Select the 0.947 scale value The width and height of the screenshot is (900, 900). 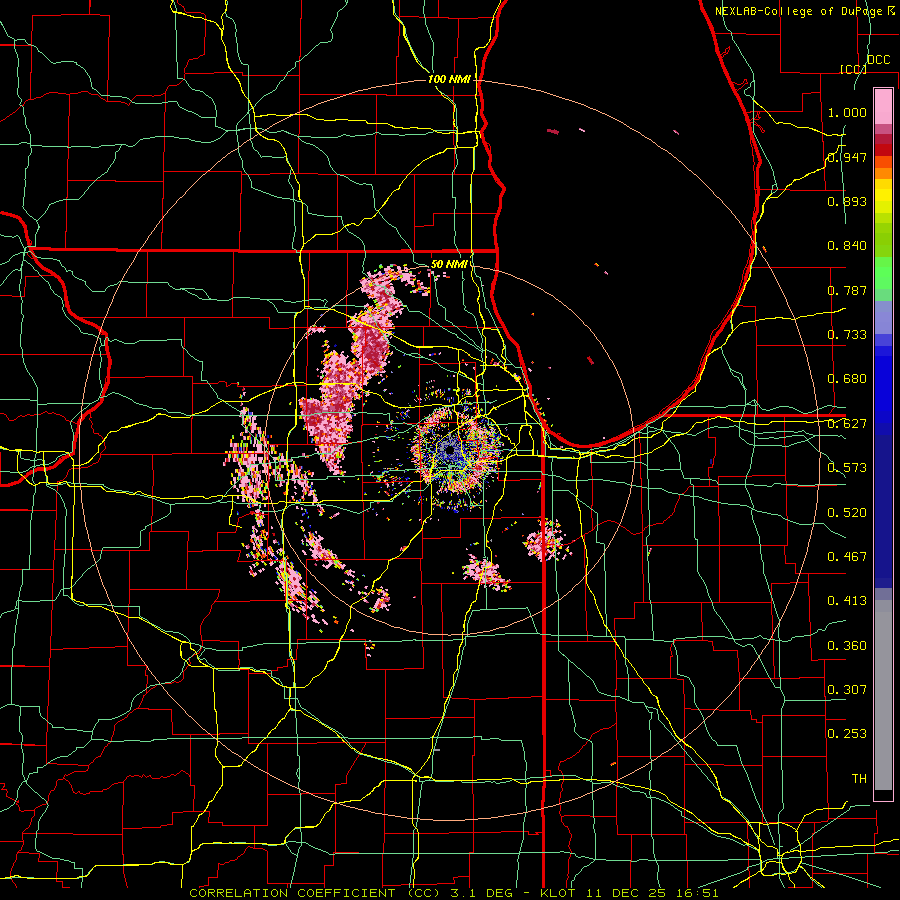[x=847, y=157]
